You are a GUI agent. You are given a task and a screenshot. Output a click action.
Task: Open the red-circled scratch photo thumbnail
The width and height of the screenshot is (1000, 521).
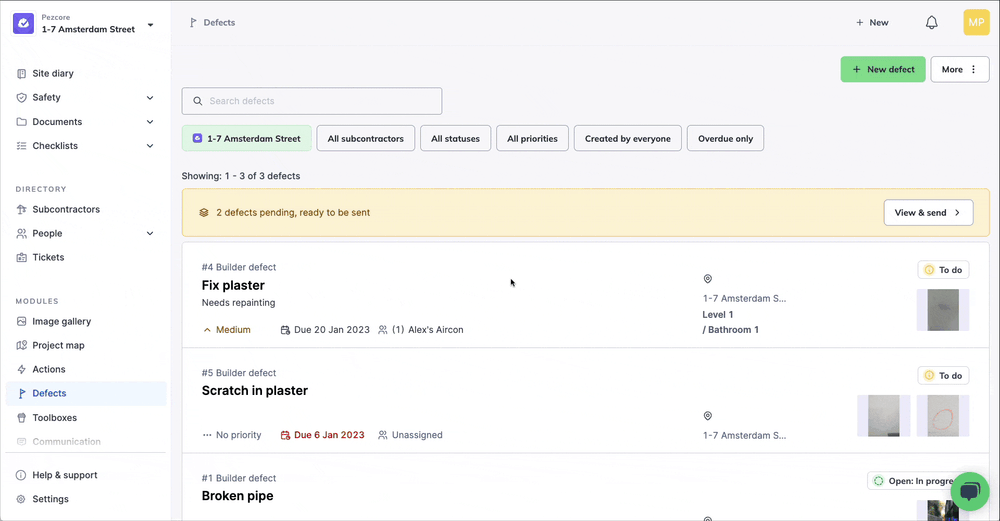943,416
